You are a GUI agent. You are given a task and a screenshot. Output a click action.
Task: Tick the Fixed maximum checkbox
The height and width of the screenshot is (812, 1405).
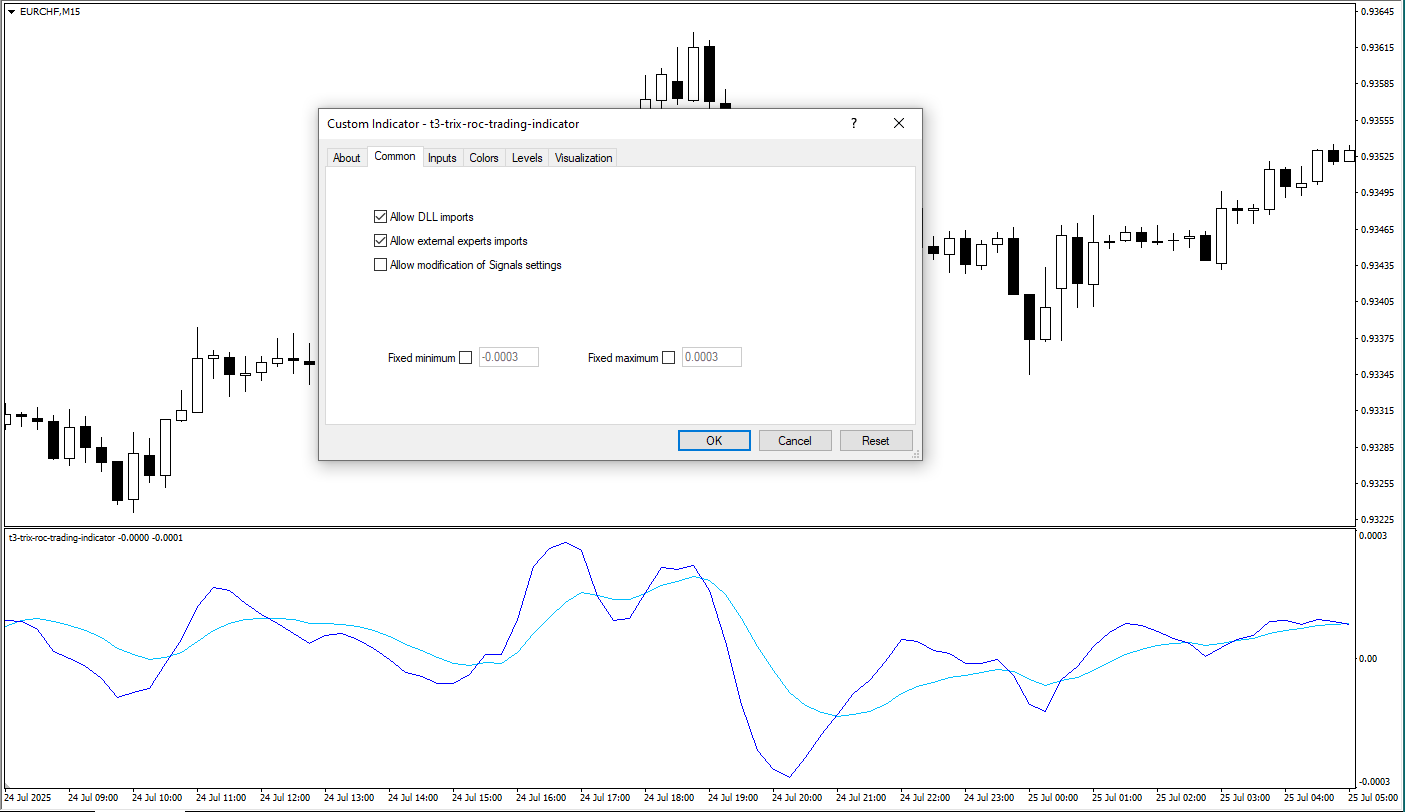(x=668, y=358)
